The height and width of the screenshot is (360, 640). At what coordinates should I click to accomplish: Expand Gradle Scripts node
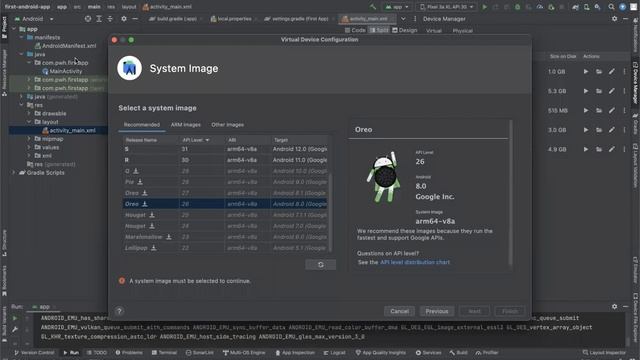[x=13, y=173]
